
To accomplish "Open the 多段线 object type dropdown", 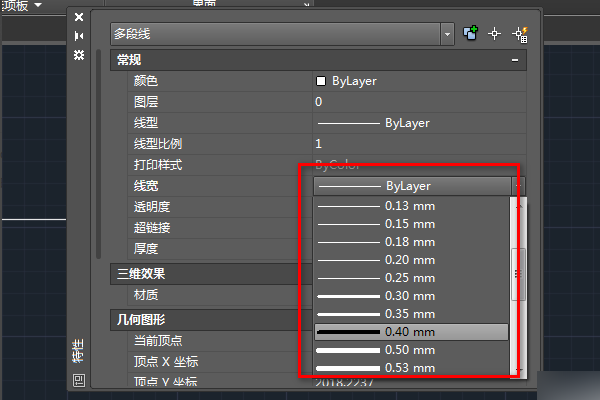I will [x=447, y=34].
